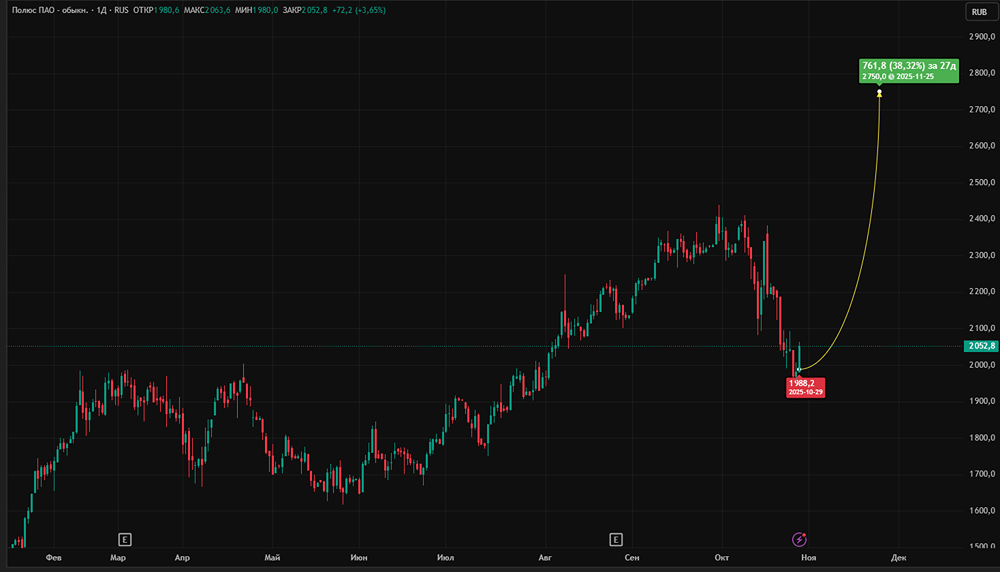Click the Сен month label on time axis
This screenshot has height=572, width=1000.
click(632, 558)
